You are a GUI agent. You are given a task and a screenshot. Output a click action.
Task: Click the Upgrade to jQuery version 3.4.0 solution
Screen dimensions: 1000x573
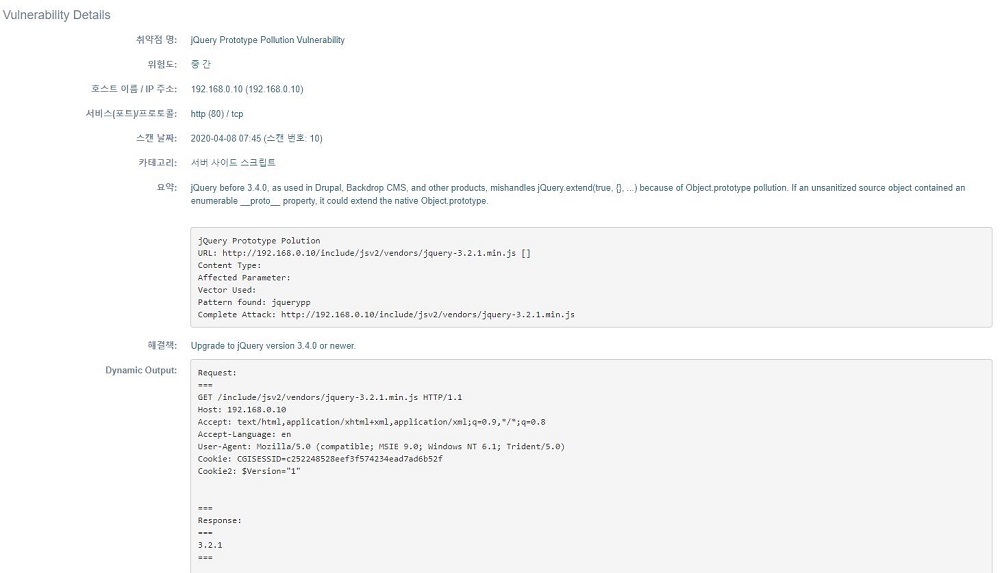pyautogui.click(x=273, y=346)
